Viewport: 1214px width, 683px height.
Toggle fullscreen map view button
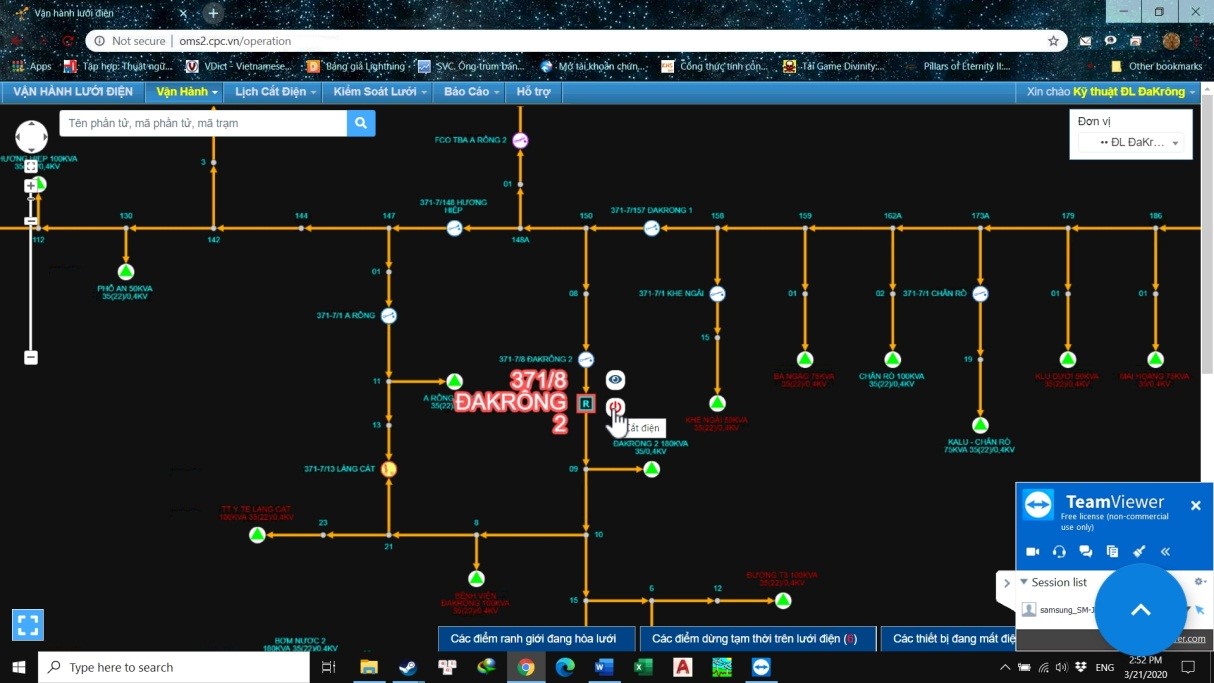point(28,625)
